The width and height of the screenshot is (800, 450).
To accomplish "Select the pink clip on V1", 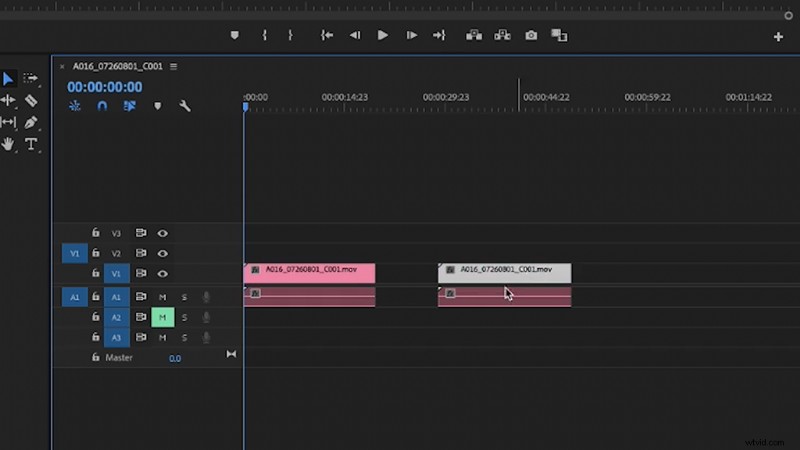I will [309, 273].
